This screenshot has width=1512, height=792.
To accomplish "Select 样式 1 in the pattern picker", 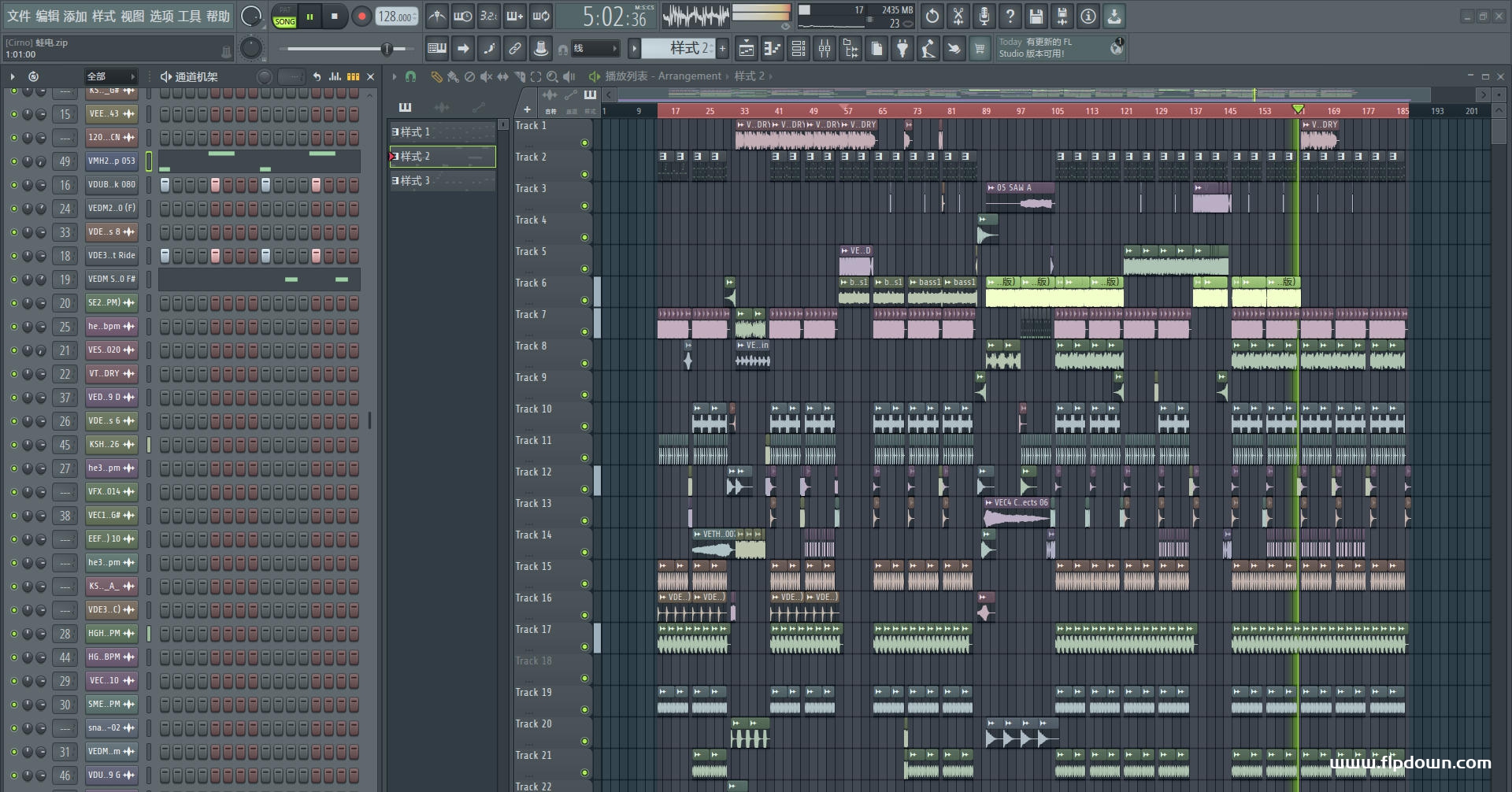I will coord(443,132).
